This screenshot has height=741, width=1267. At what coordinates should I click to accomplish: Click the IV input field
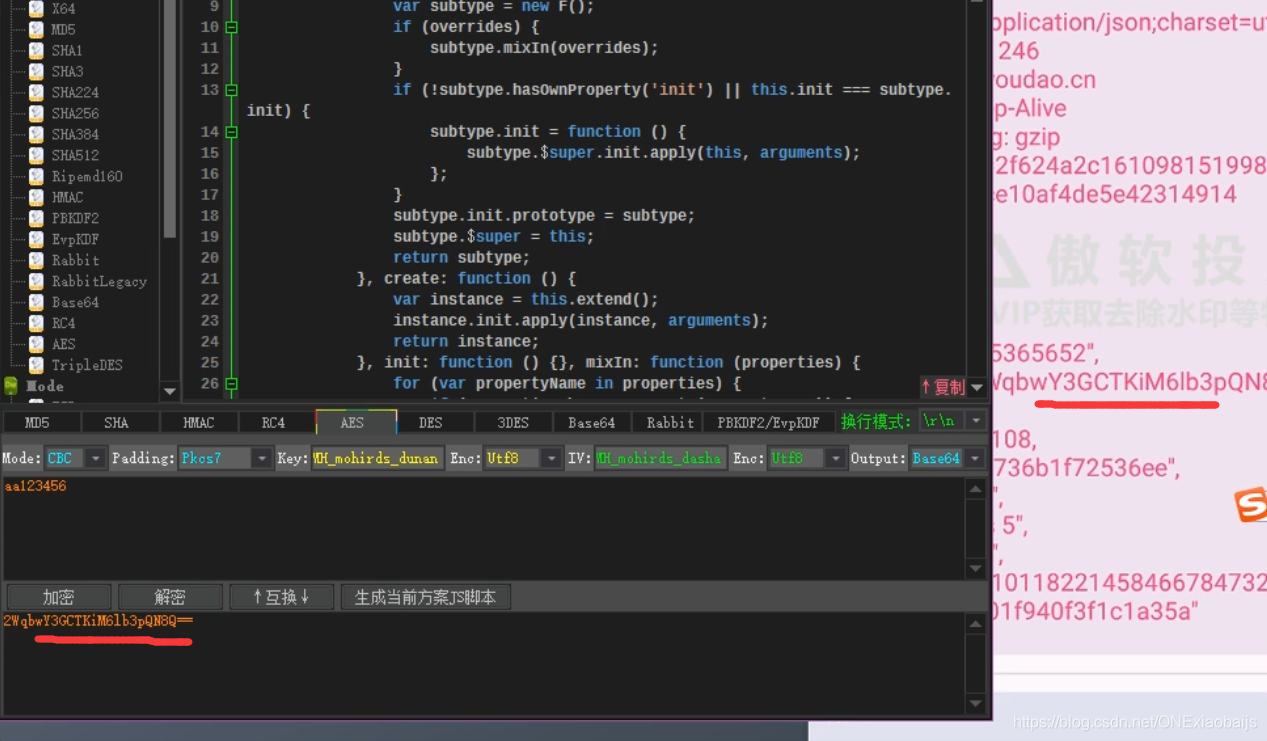point(659,458)
